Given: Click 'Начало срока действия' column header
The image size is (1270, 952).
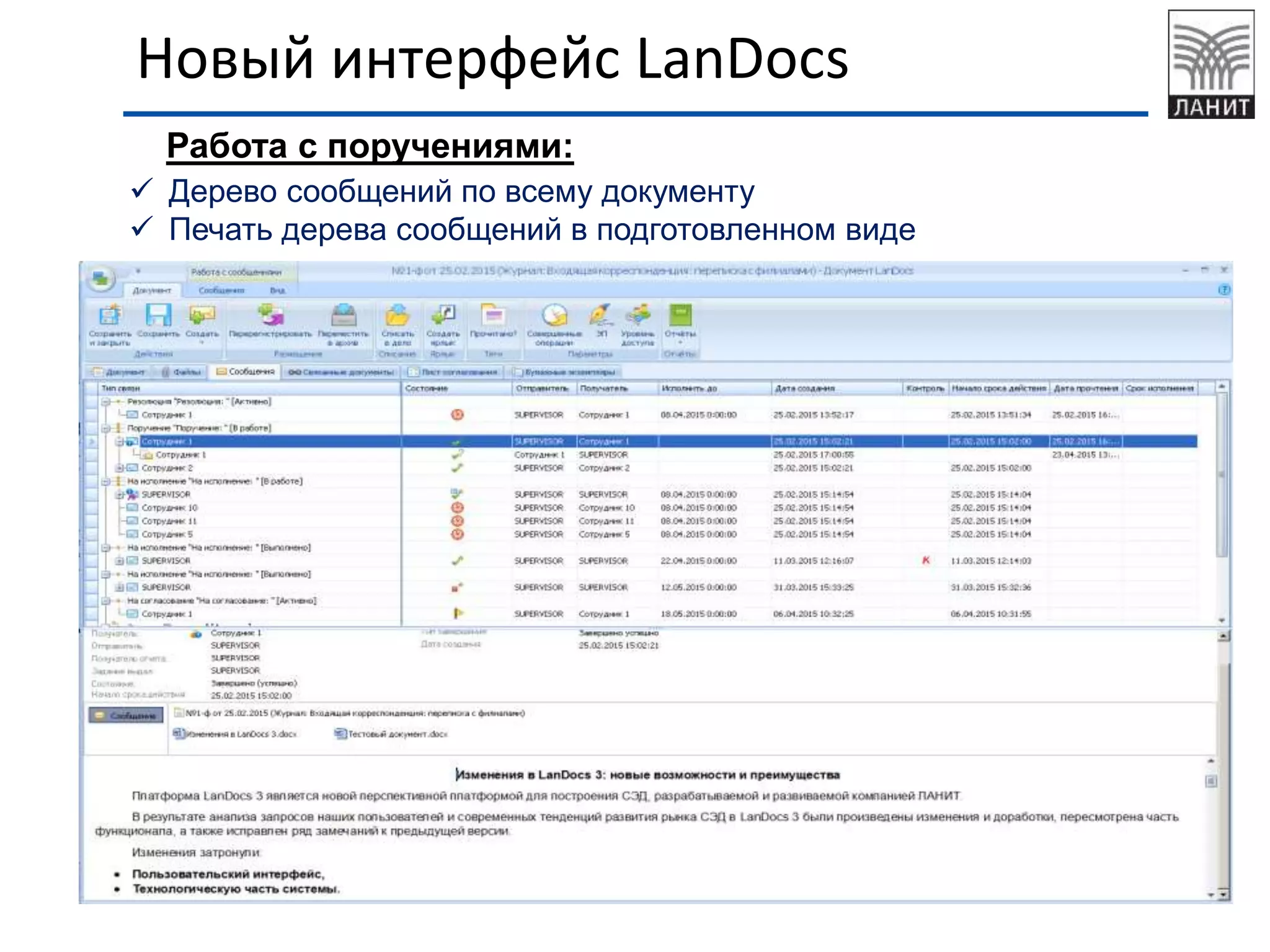Looking at the screenshot, I should click(x=998, y=388).
